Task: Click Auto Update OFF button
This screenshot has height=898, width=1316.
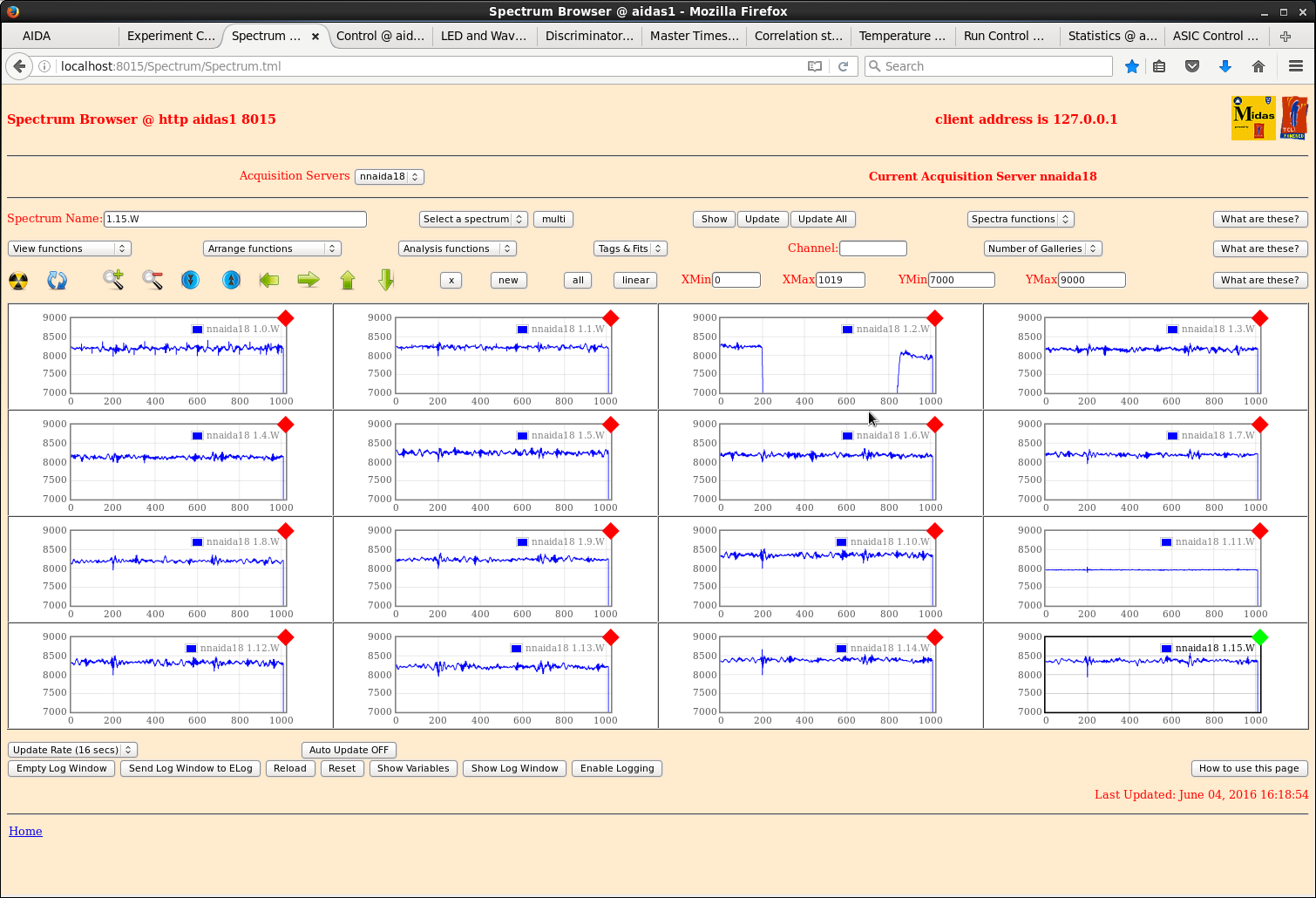Action: click(x=349, y=750)
